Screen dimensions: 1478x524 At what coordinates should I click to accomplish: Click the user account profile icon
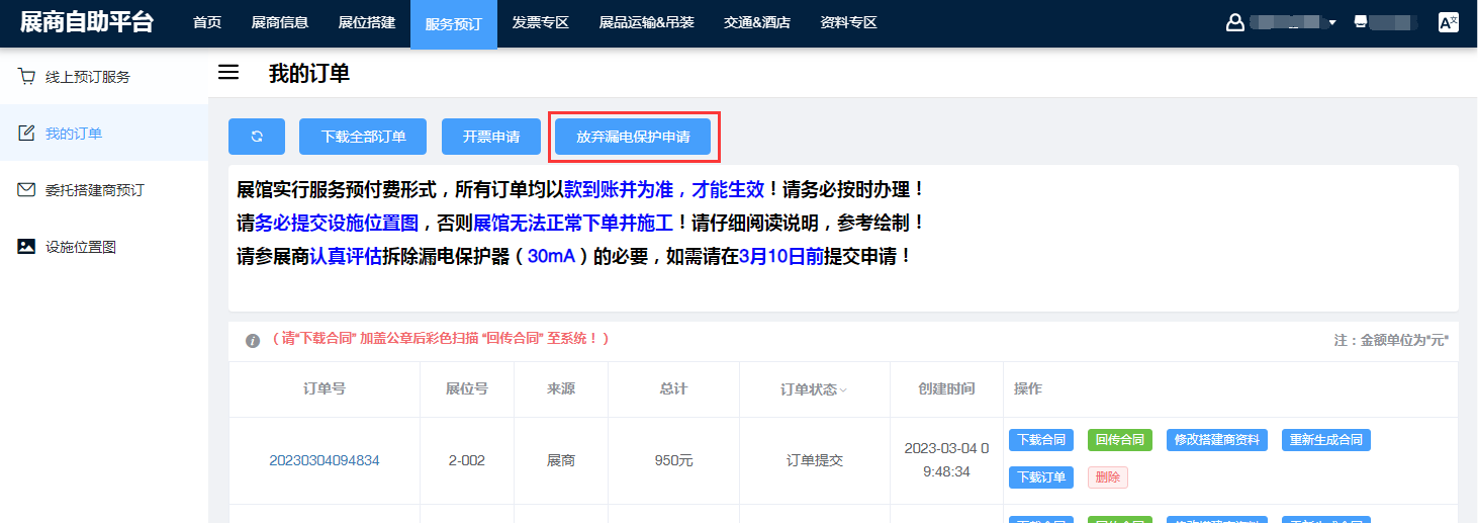click(1235, 22)
